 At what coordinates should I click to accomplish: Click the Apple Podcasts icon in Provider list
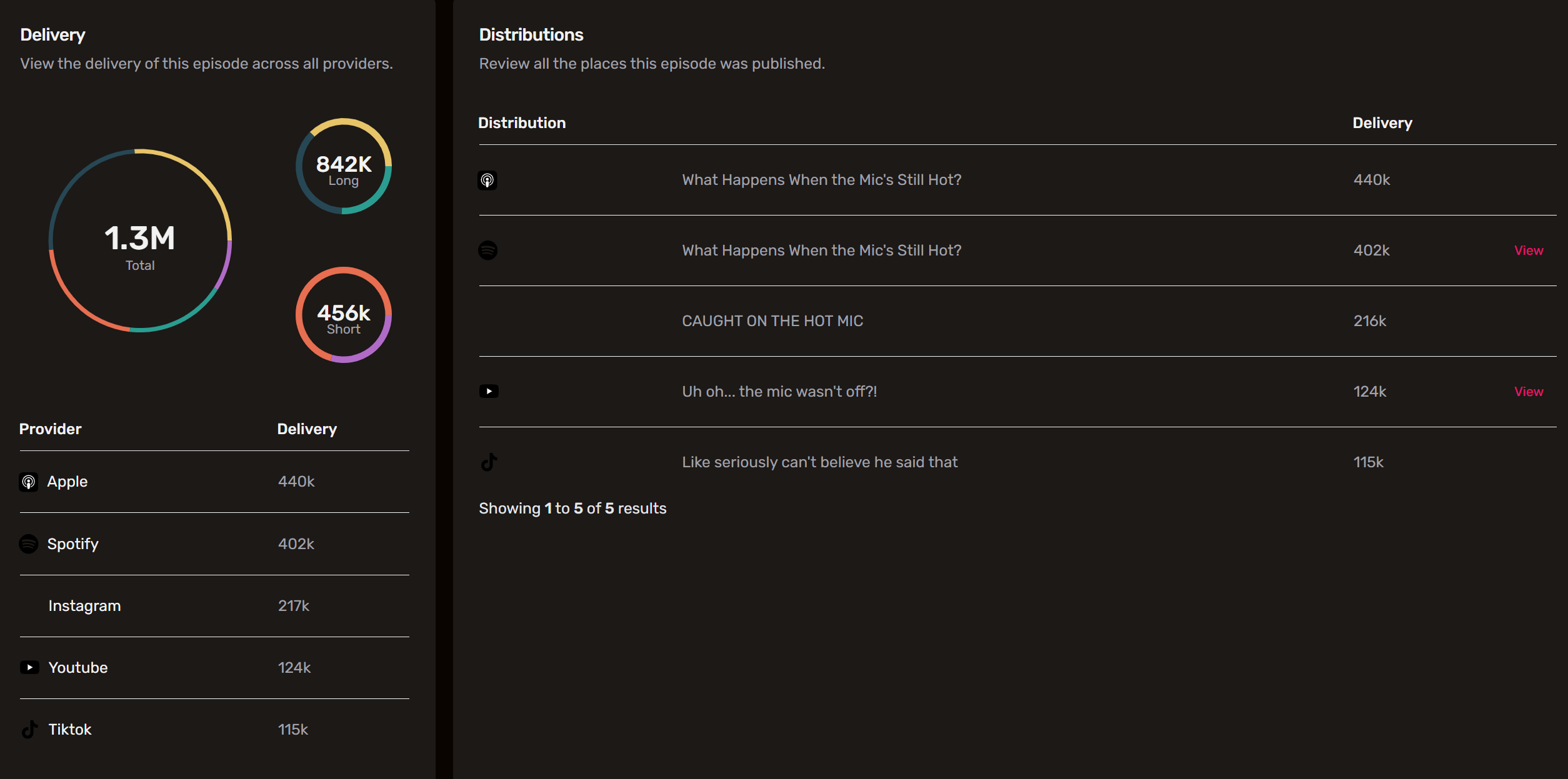[28, 482]
